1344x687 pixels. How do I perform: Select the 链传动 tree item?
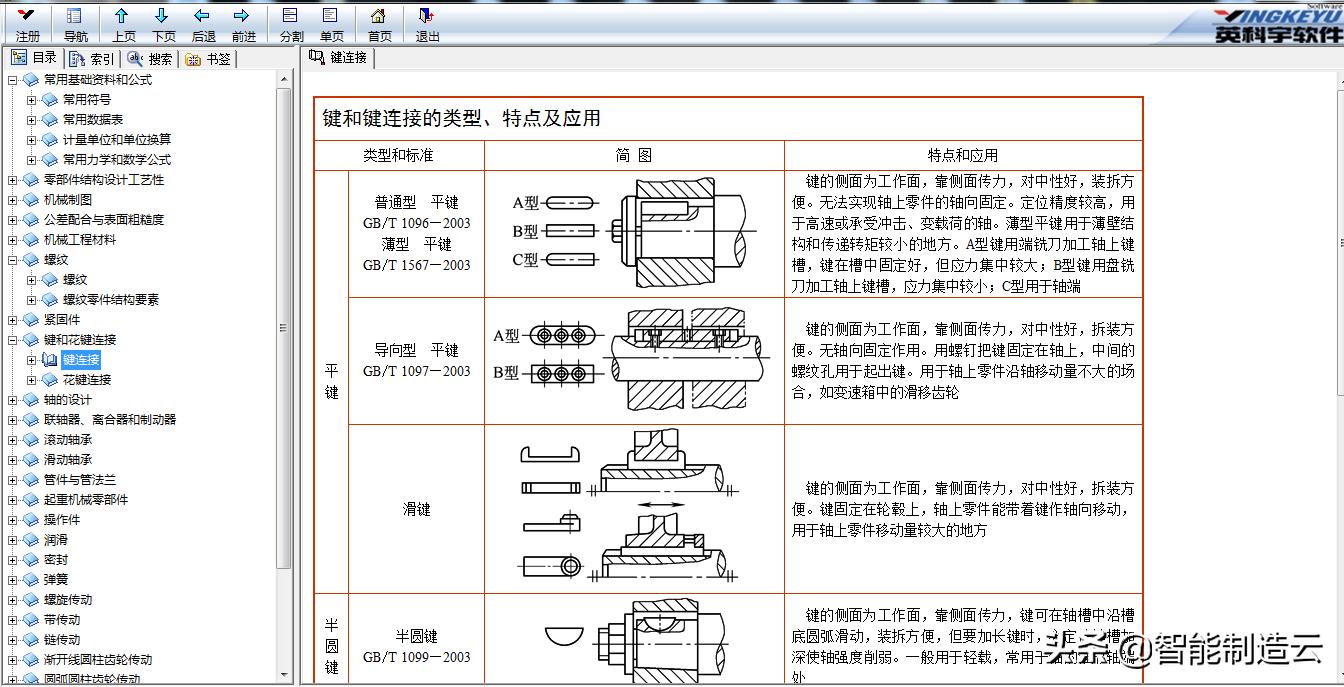pyautogui.click(x=61, y=640)
